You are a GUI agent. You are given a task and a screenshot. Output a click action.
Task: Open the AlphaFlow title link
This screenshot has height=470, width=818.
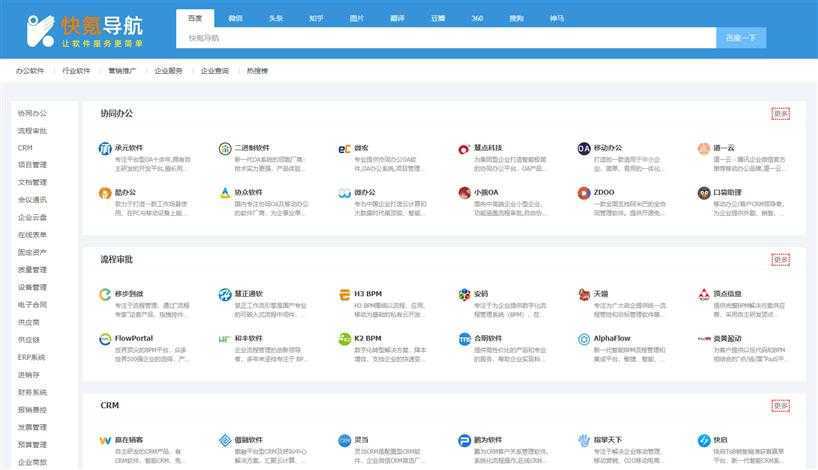tap(612, 338)
